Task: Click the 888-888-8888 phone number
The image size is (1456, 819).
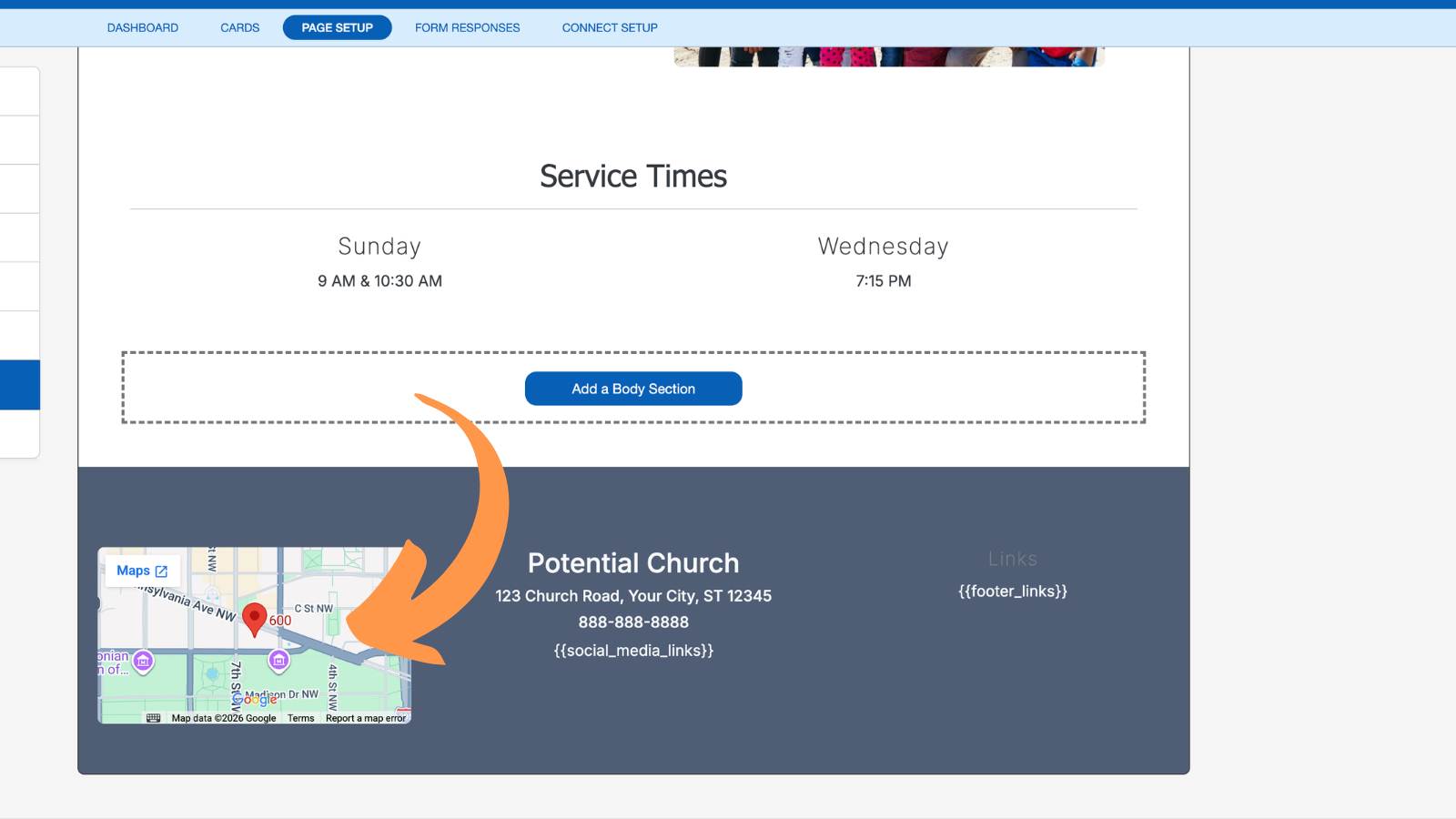Action: 633,622
